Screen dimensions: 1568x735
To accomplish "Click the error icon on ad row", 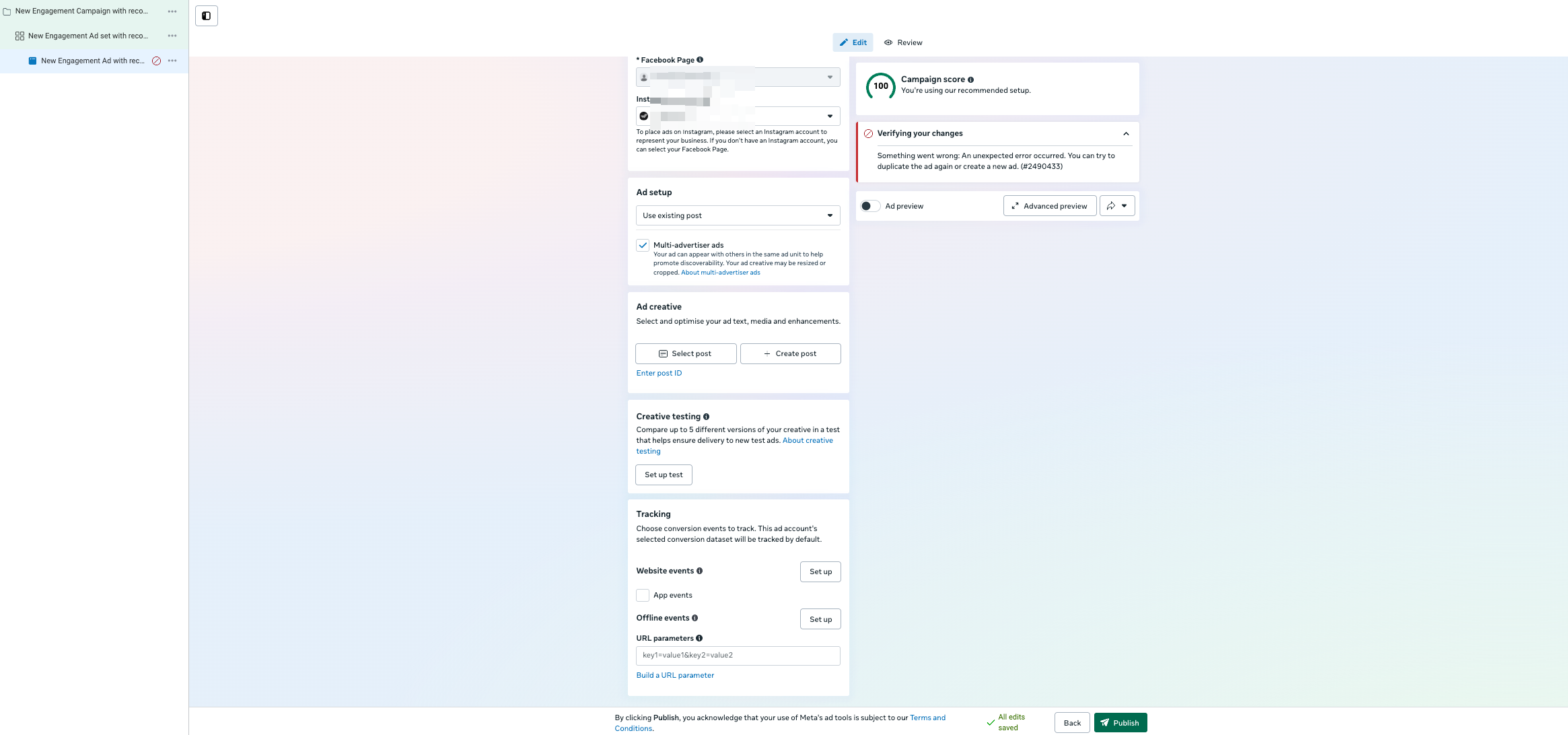I will (157, 61).
